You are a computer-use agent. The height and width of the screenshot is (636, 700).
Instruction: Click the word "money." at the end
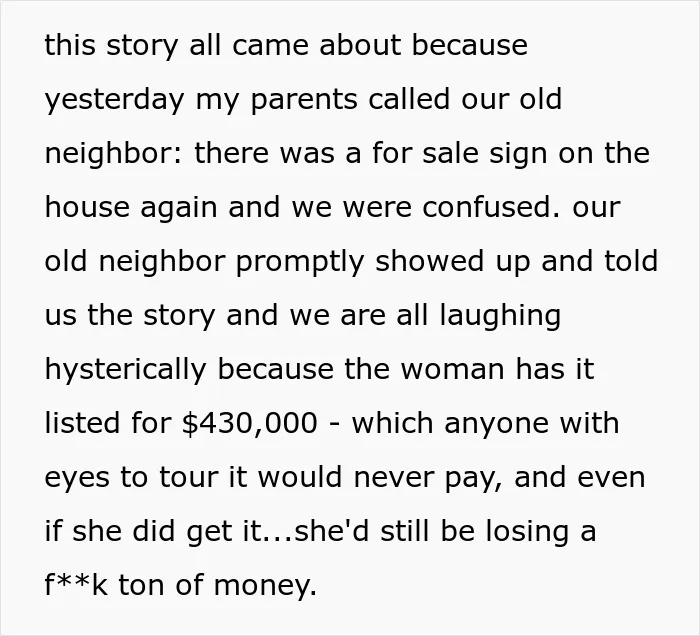[265, 586]
